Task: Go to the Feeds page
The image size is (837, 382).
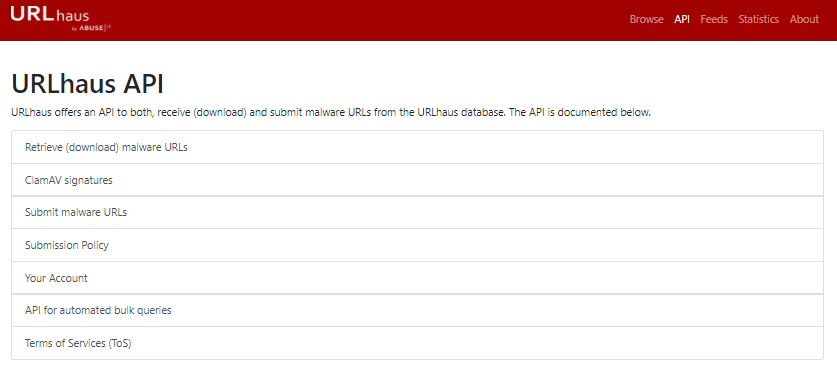Action: (x=714, y=19)
